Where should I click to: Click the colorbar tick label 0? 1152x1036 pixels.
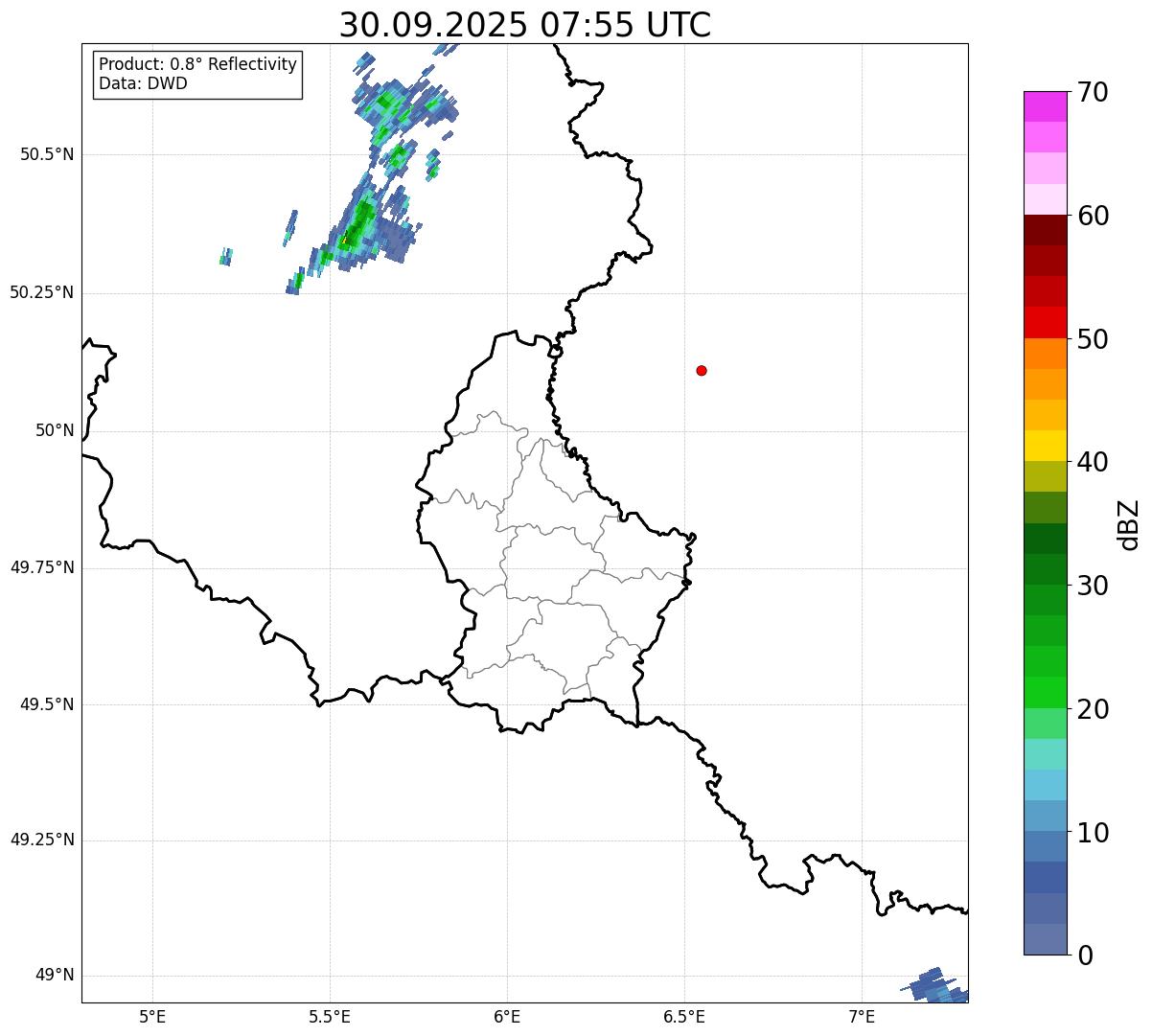(x=1084, y=955)
